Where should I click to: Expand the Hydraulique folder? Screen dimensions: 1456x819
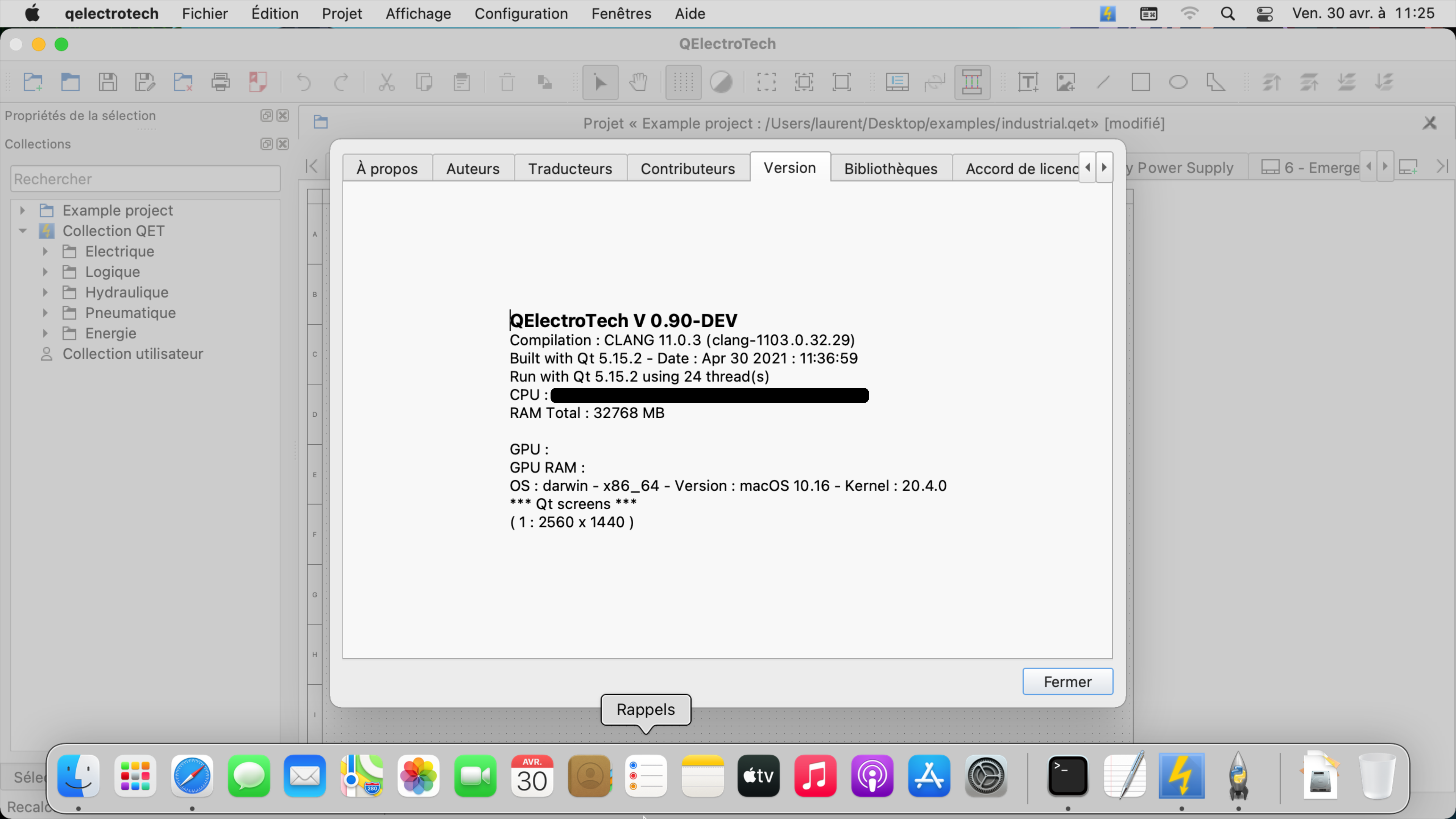[x=45, y=292]
